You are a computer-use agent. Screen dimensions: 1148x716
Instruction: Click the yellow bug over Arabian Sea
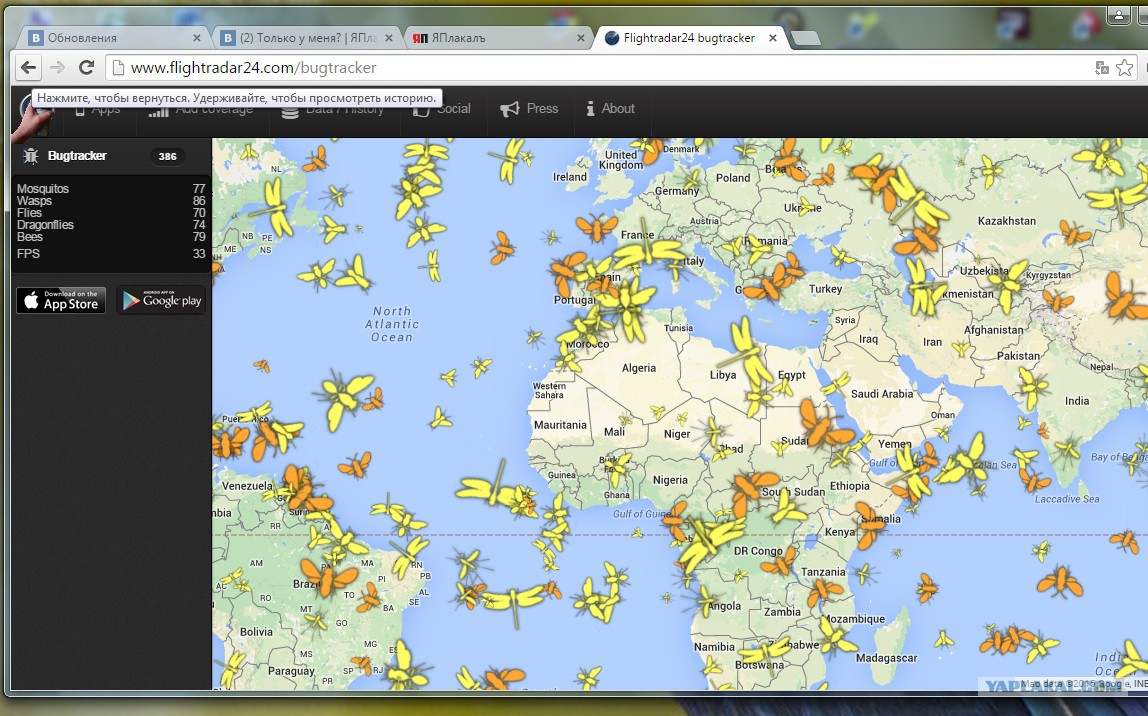[966, 460]
